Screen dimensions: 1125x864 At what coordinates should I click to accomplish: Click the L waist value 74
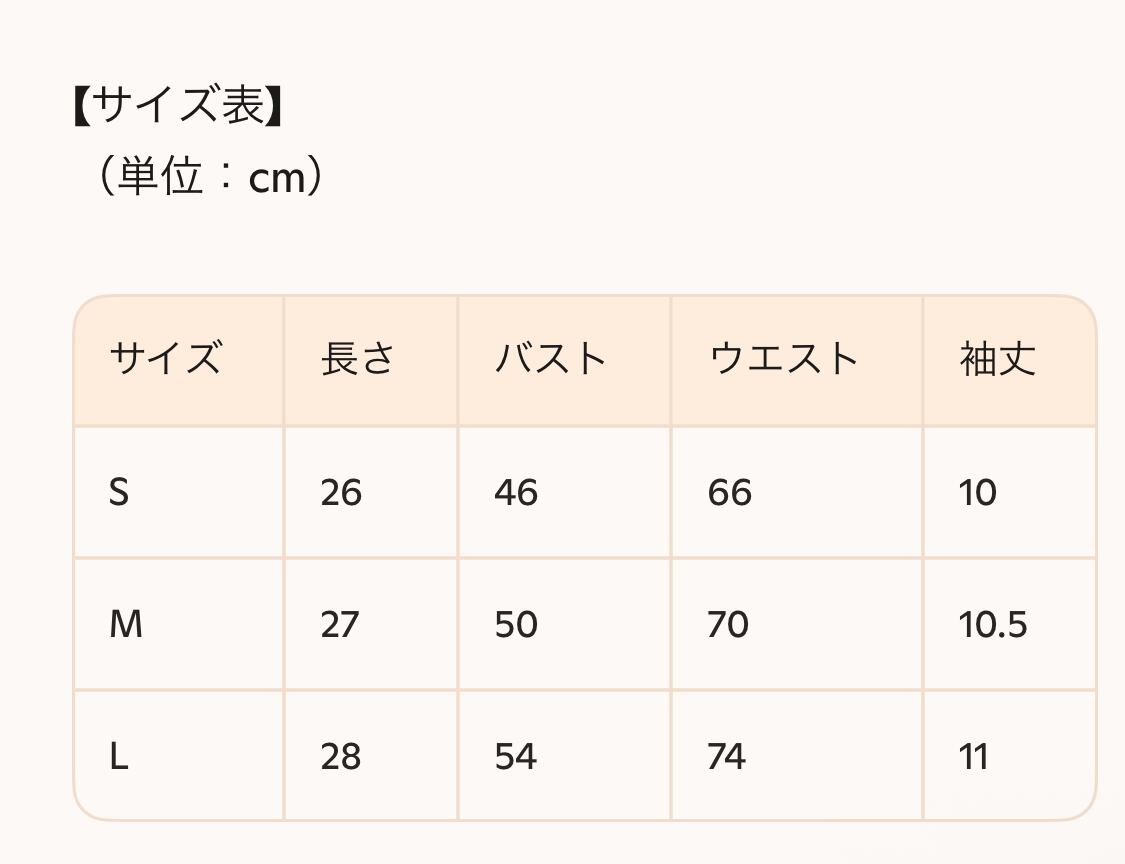pyautogui.click(x=727, y=757)
